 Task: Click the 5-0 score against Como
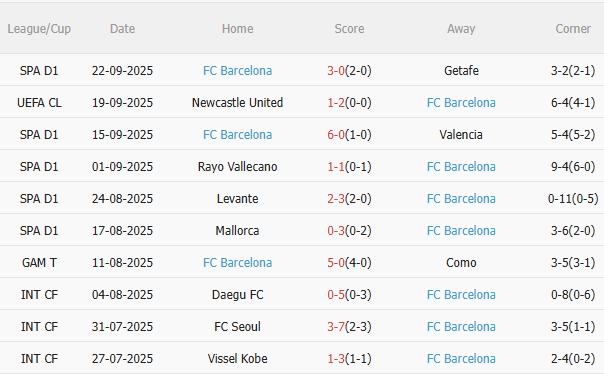point(336,262)
